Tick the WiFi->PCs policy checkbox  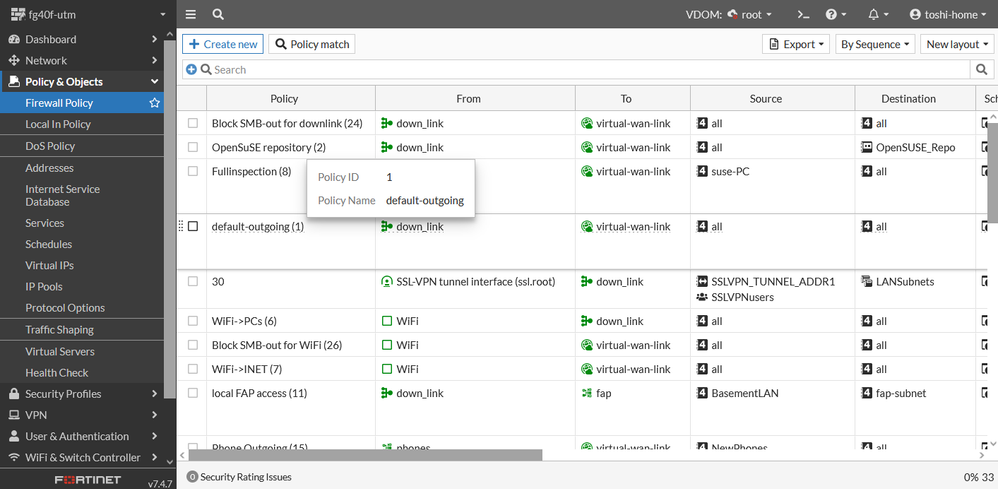pyautogui.click(x=193, y=321)
